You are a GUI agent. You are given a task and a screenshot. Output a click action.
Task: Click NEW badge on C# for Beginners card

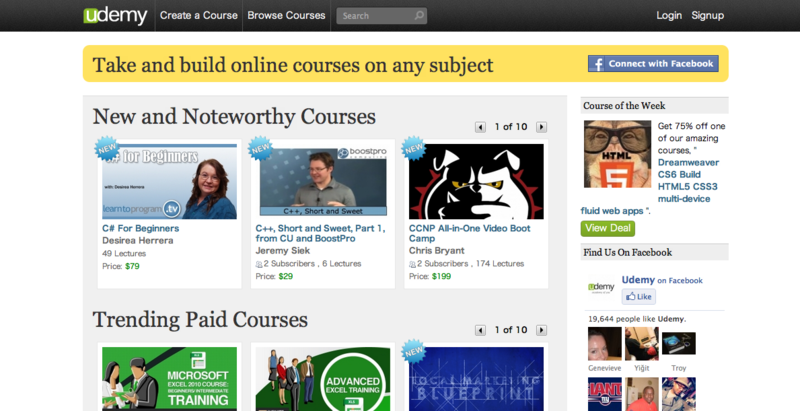[107, 148]
